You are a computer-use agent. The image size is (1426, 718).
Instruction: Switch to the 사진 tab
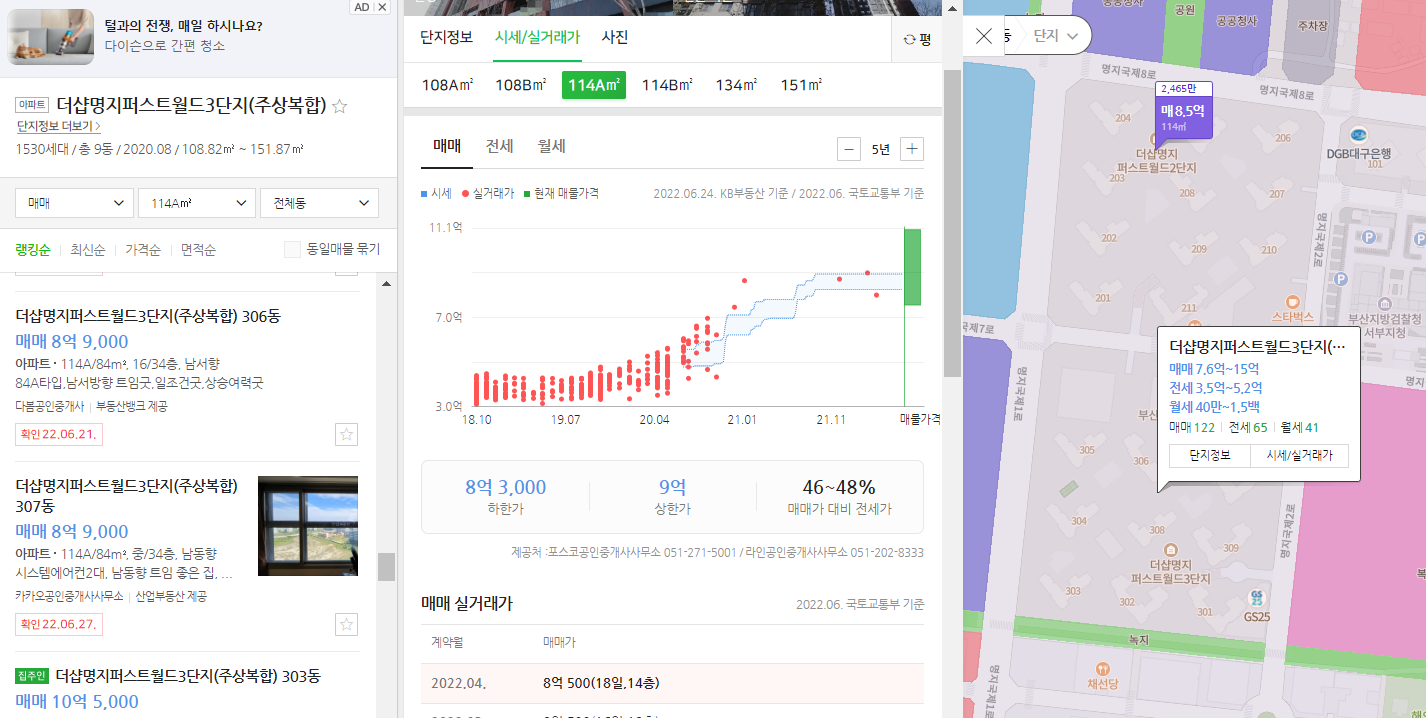[x=615, y=38]
